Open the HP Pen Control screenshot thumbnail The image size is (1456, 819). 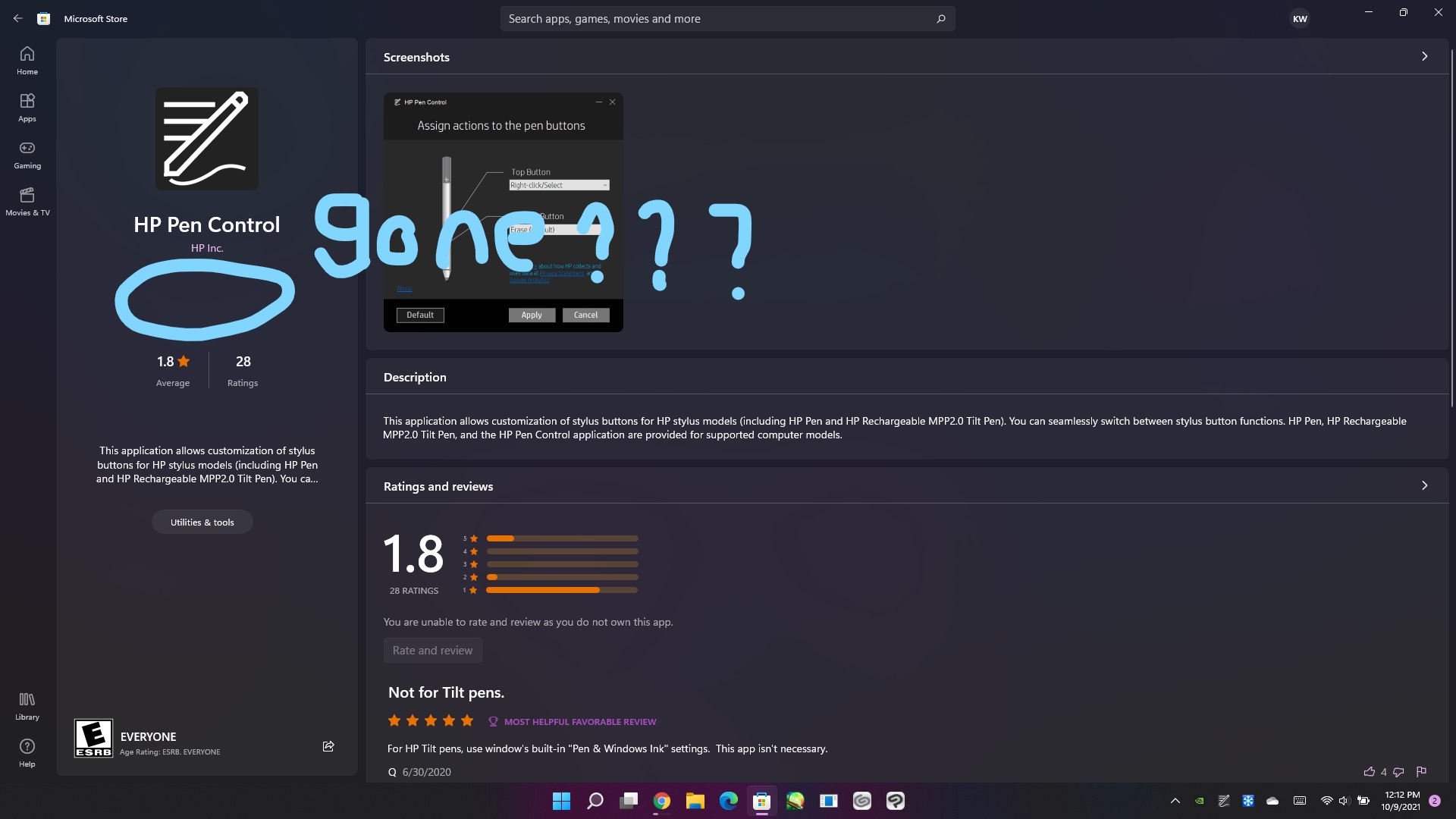point(503,212)
